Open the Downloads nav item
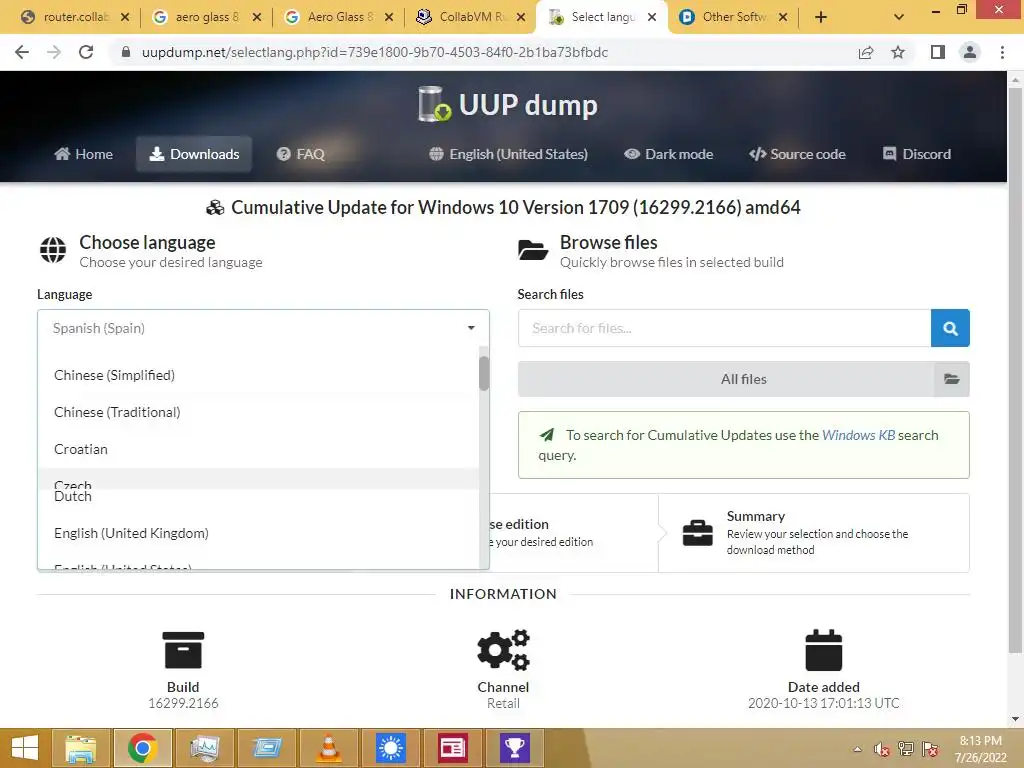 click(x=194, y=154)
